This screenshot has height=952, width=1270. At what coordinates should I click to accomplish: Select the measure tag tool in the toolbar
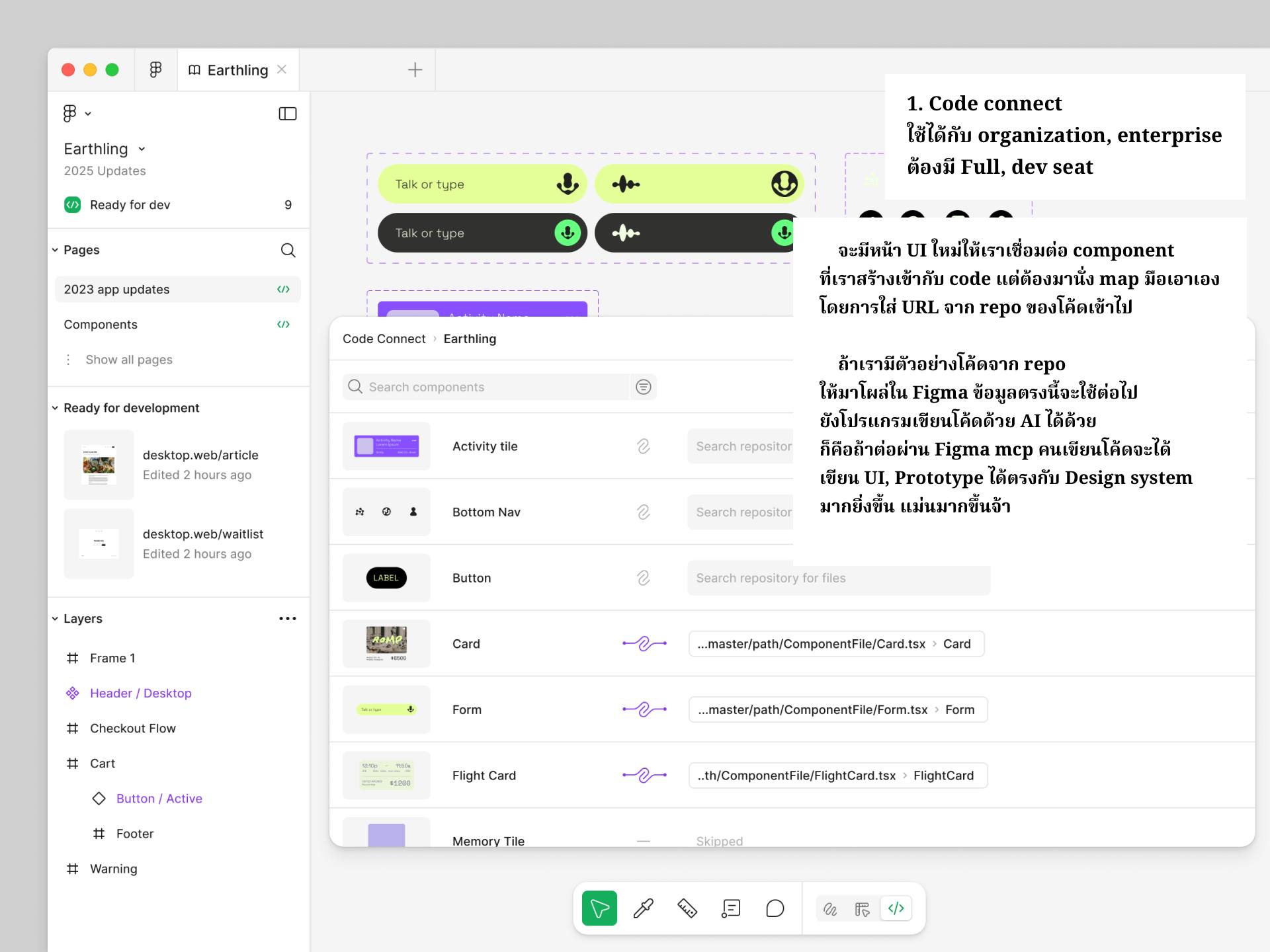click(x=687, y=908)
